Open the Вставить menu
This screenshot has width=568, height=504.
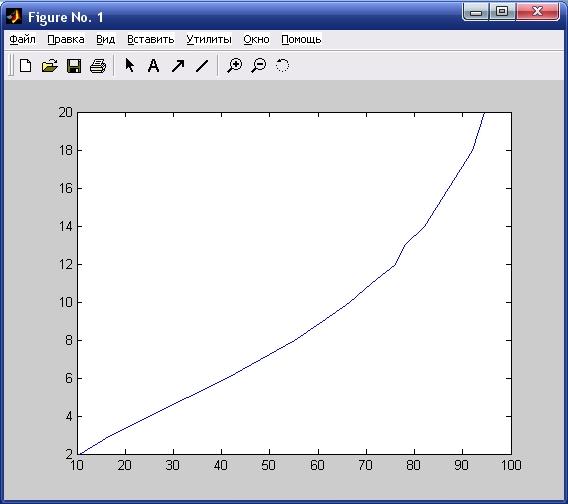(x=151, y=39)
